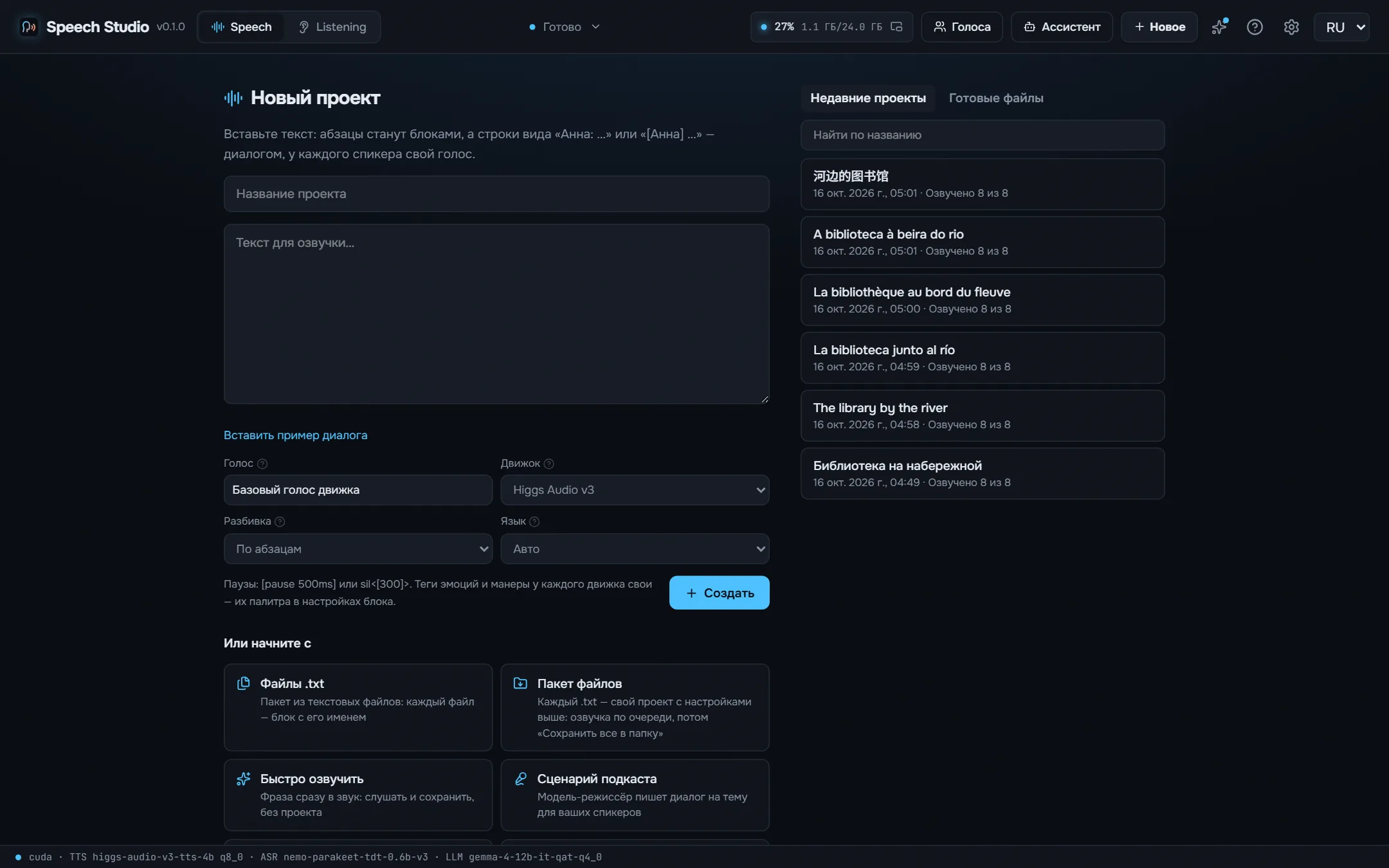Open the По абзацам splitting dropdown
The height and width of the screenshot is (868, 1389).
(358, 549)
